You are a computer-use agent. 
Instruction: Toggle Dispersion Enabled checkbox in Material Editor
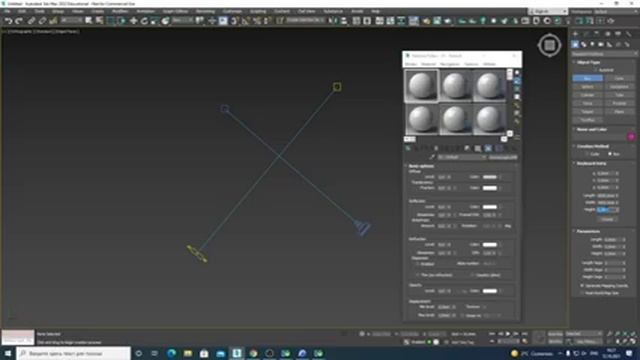click(x=418, y=264)
